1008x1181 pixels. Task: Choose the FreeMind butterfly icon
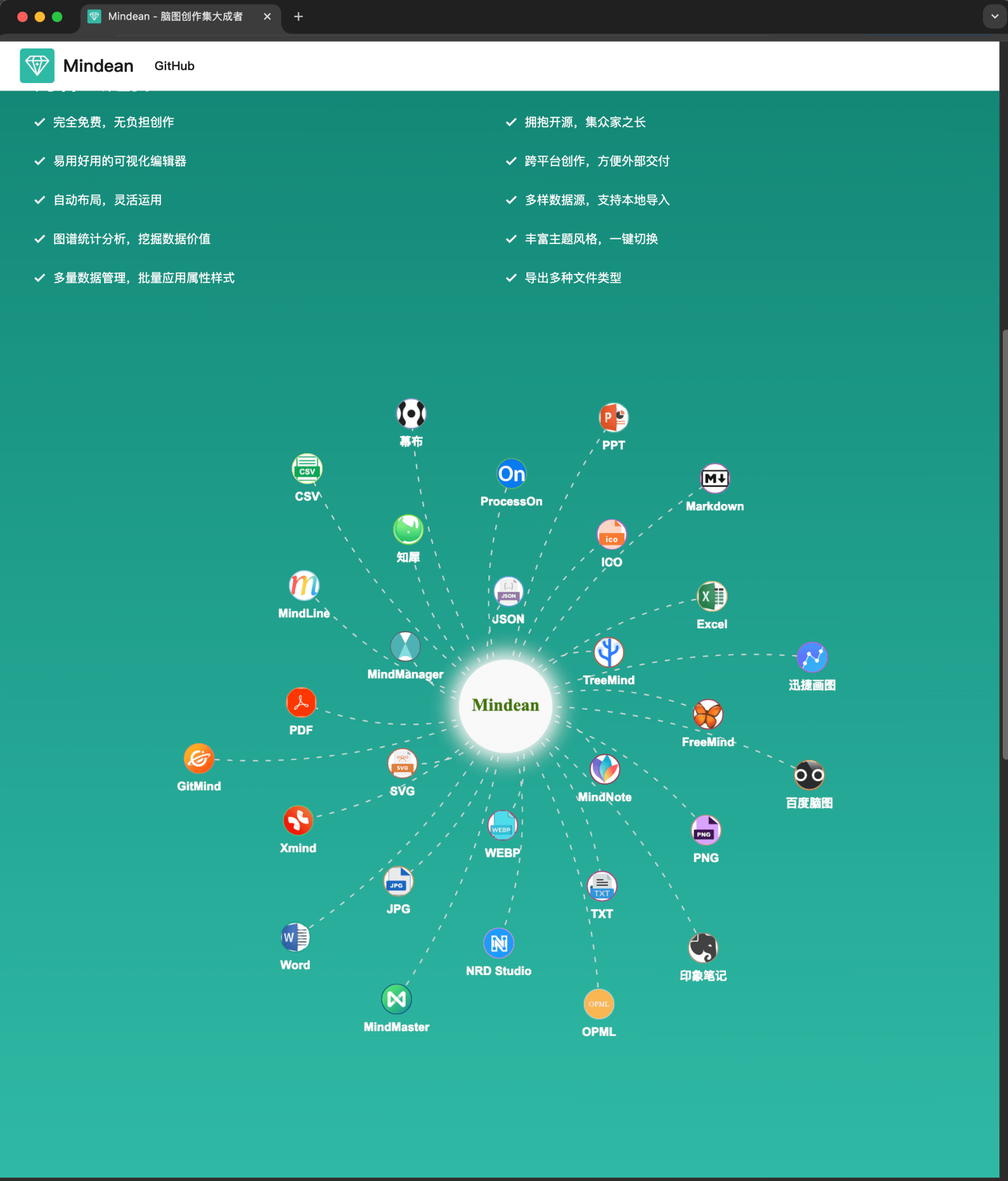(708, 714)
